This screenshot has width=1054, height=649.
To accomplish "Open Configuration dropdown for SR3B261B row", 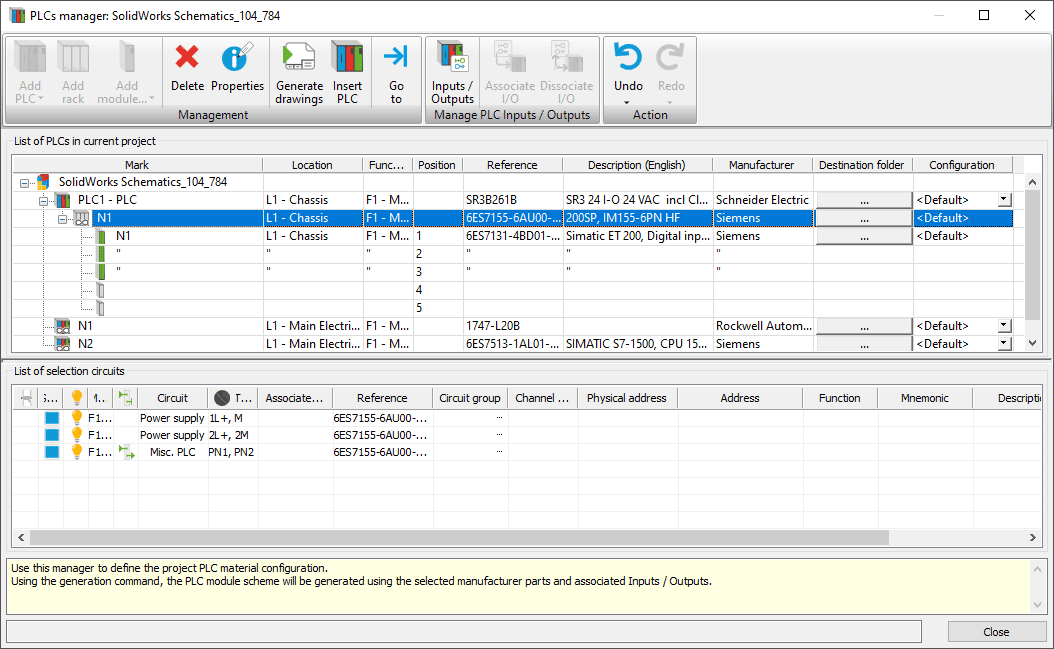I will (x=1004, y=200).
